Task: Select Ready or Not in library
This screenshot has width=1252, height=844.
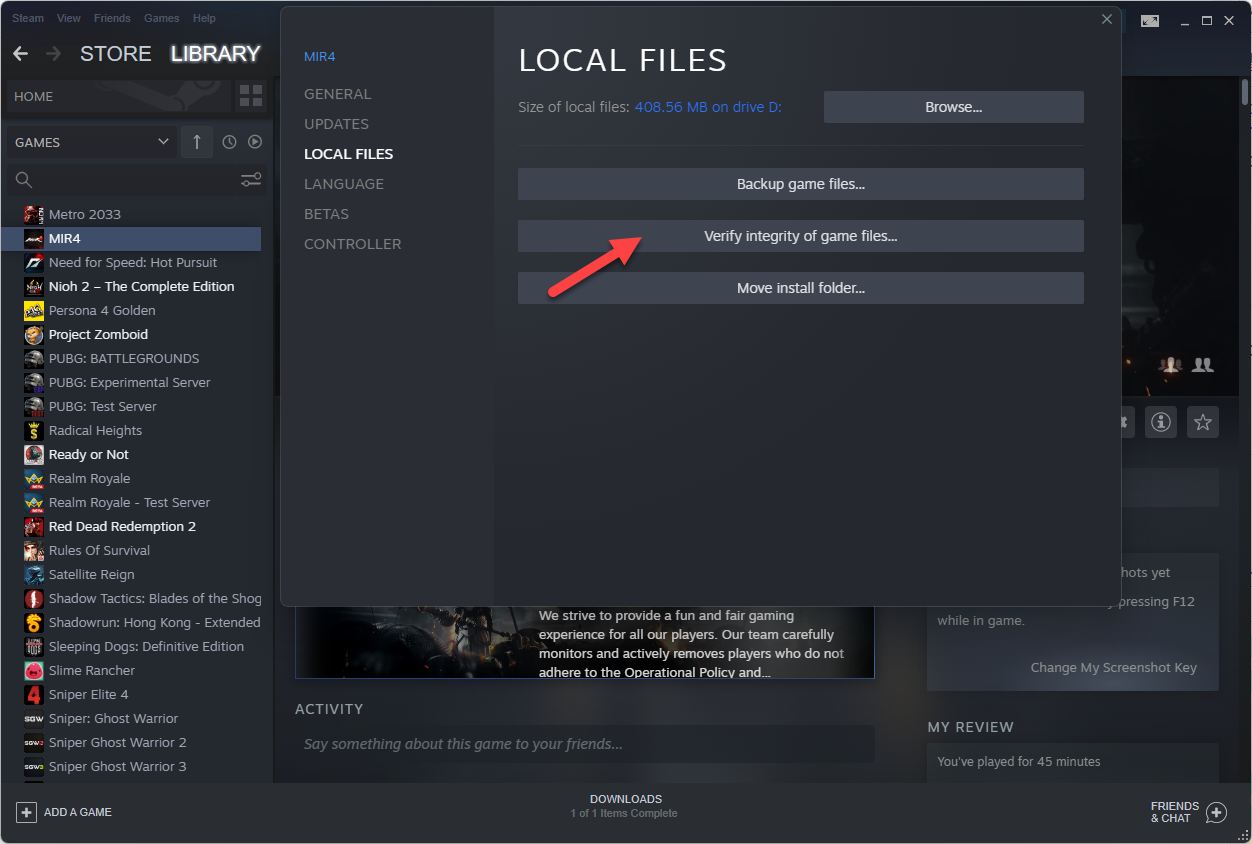Action: (x=89, y=454)
